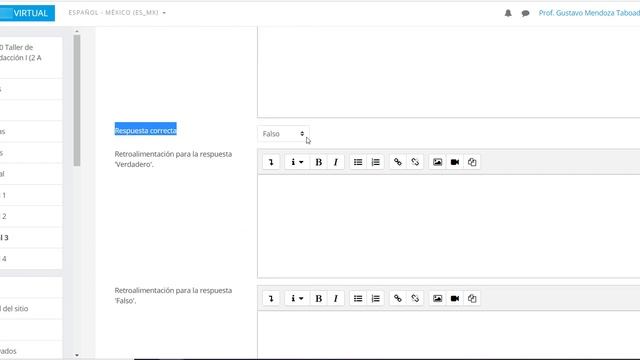640x360 pixels.
Task: Insert link in 'Verdadero' feedback editor
Action: coord(398,162)
